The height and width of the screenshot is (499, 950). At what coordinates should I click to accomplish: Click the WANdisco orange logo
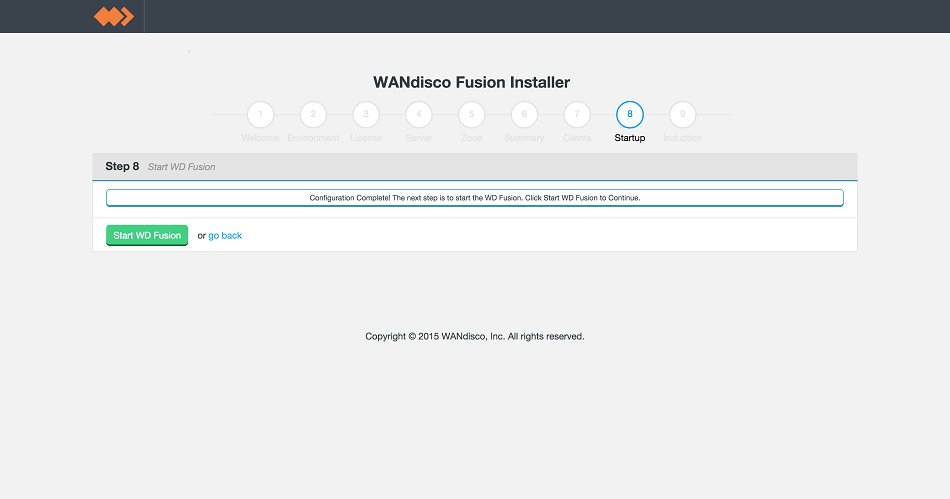[114, 16]
